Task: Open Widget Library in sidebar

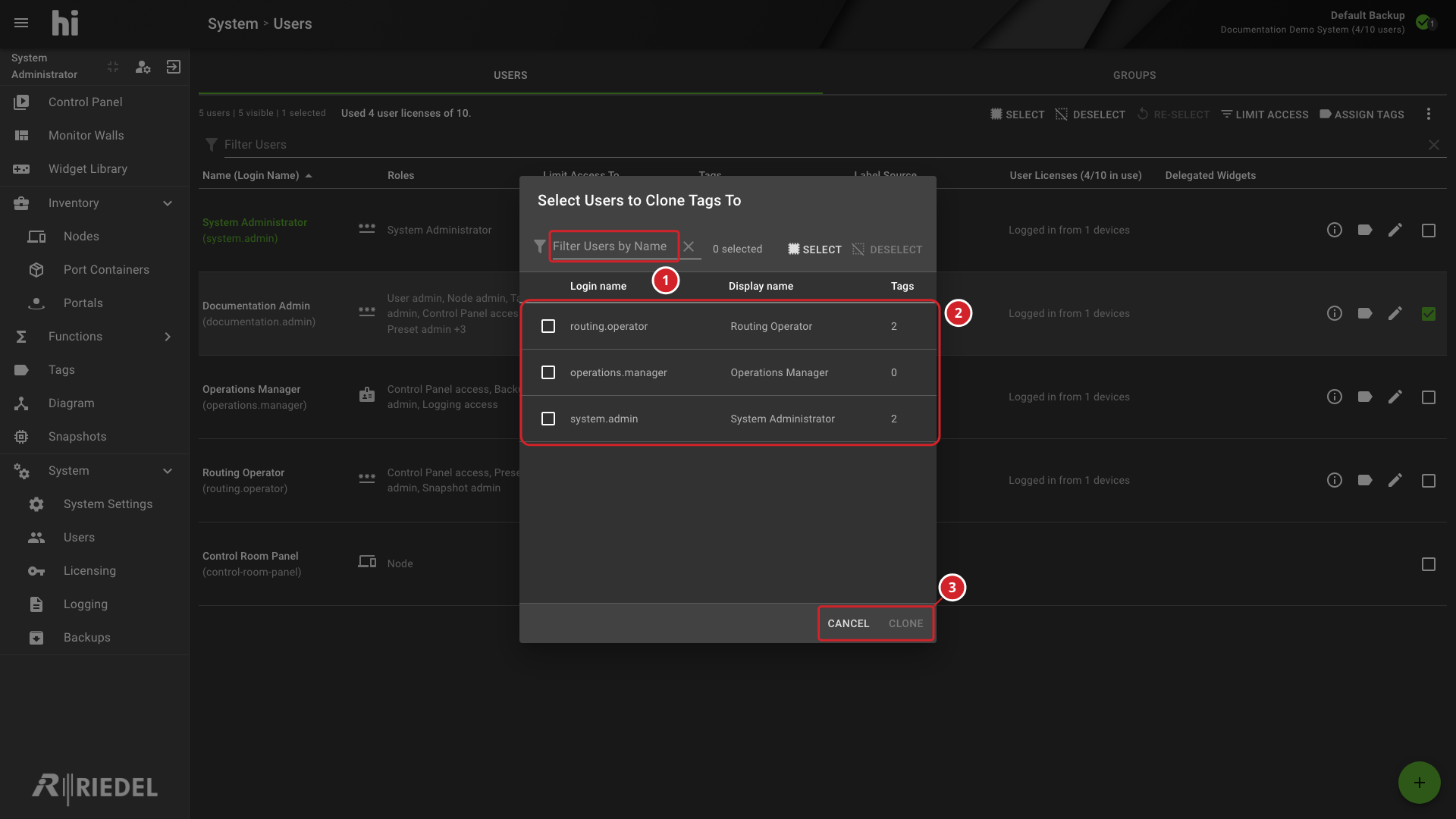Action: [95, 169]
